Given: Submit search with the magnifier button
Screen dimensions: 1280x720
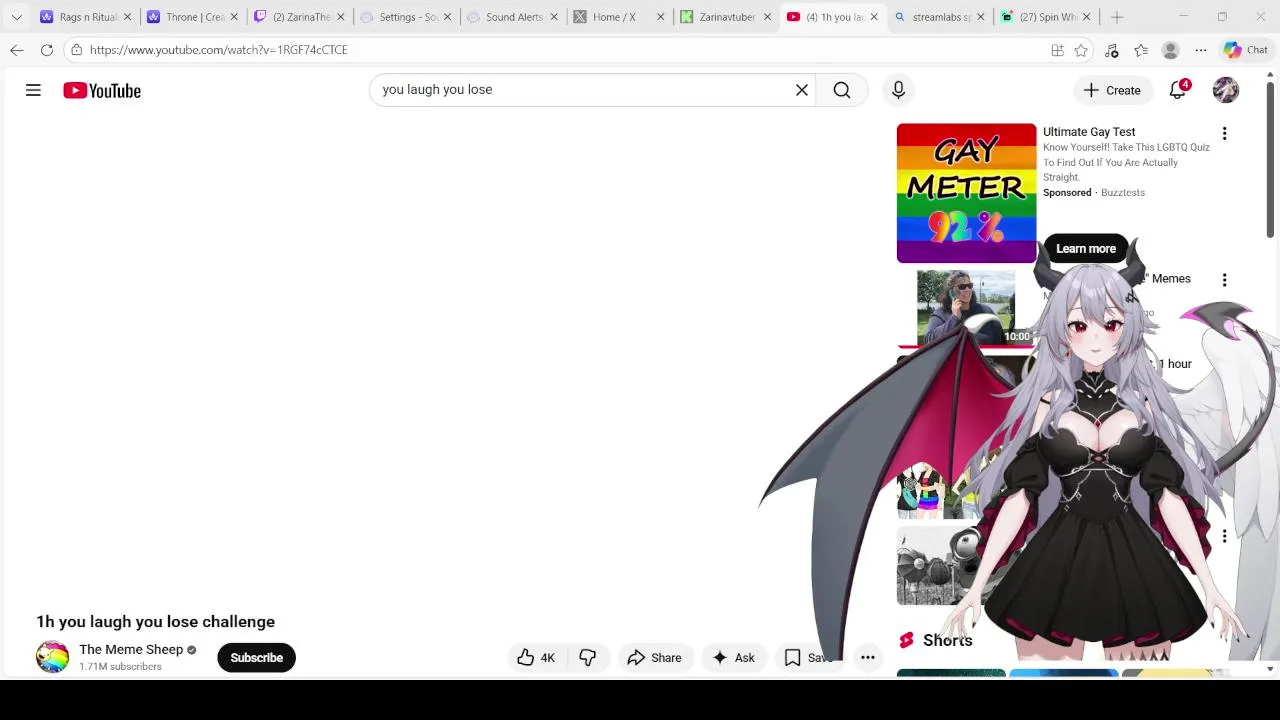Looking at the screenshot, I should click(842, 90).
